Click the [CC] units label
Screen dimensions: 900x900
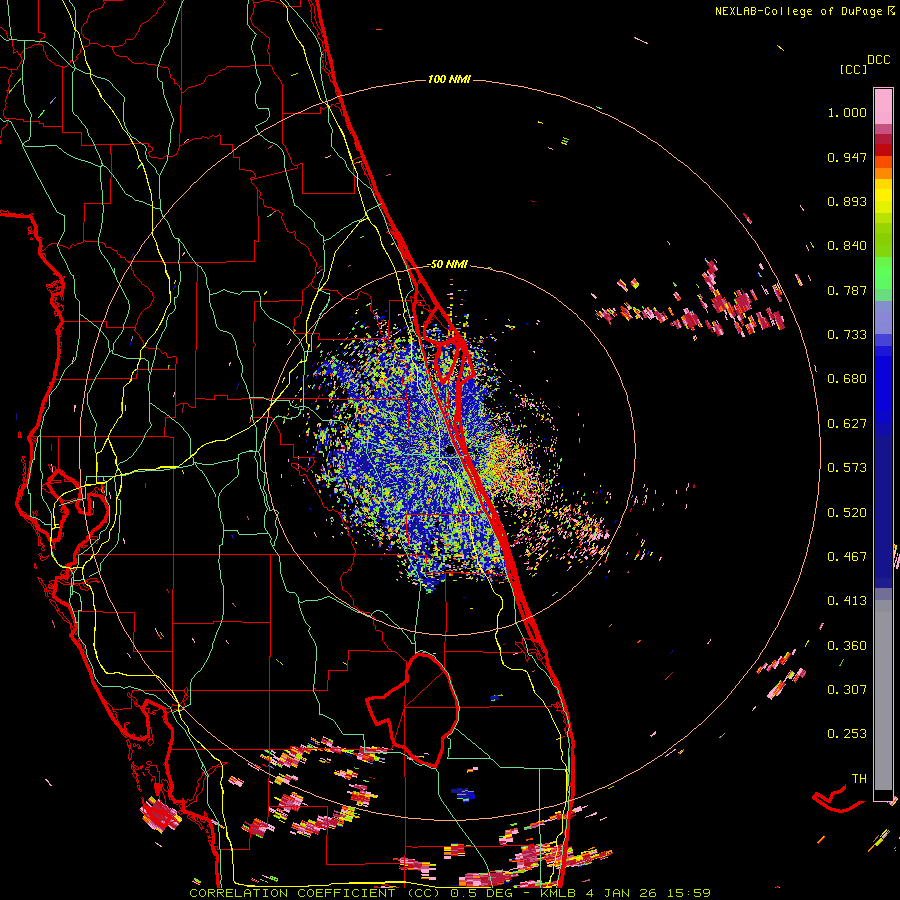tap(853, 69)
